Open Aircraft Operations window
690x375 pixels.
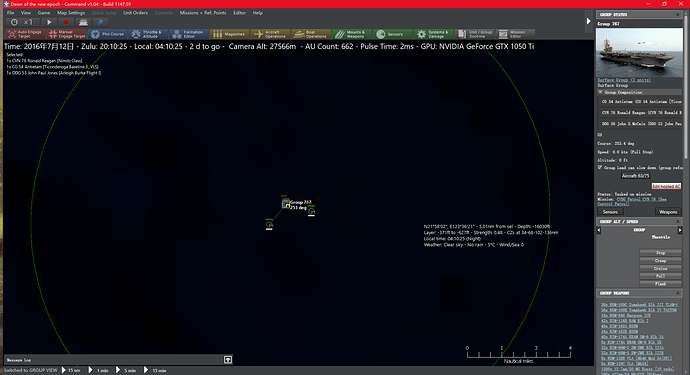click(x=270, y=34)
